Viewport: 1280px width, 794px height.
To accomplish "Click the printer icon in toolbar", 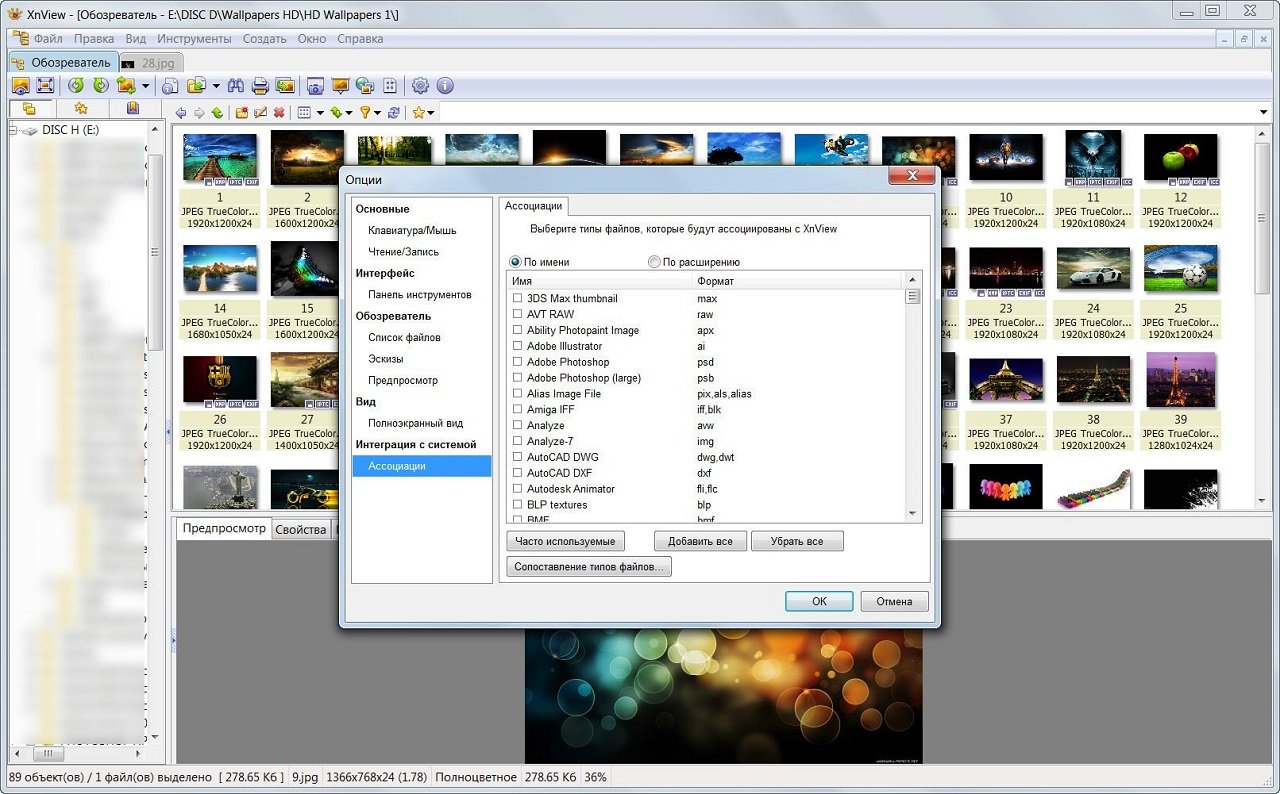I will pyautogui.click(x=260, y=86).
